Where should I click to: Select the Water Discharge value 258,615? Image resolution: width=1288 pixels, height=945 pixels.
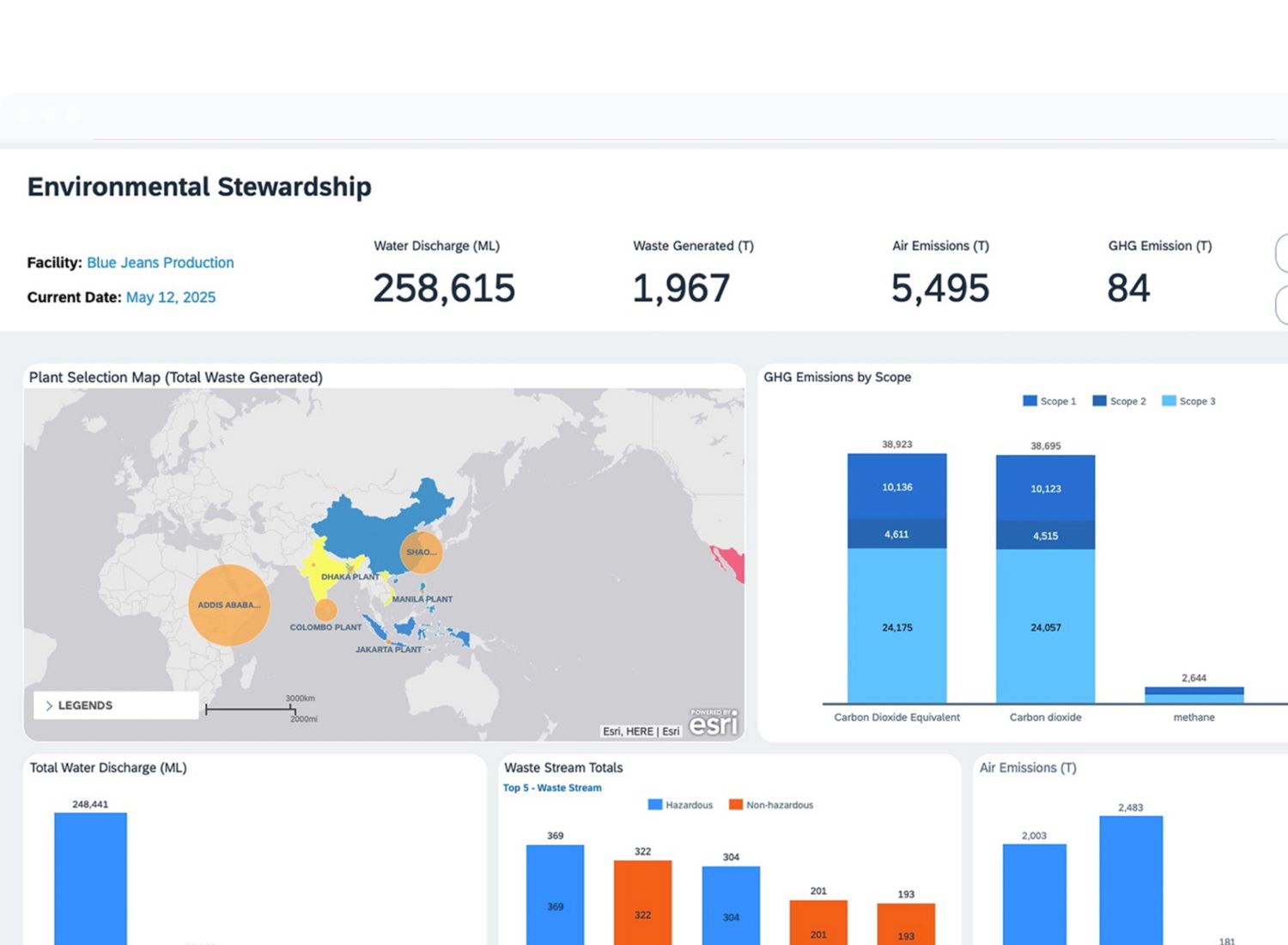click(444, 289)
